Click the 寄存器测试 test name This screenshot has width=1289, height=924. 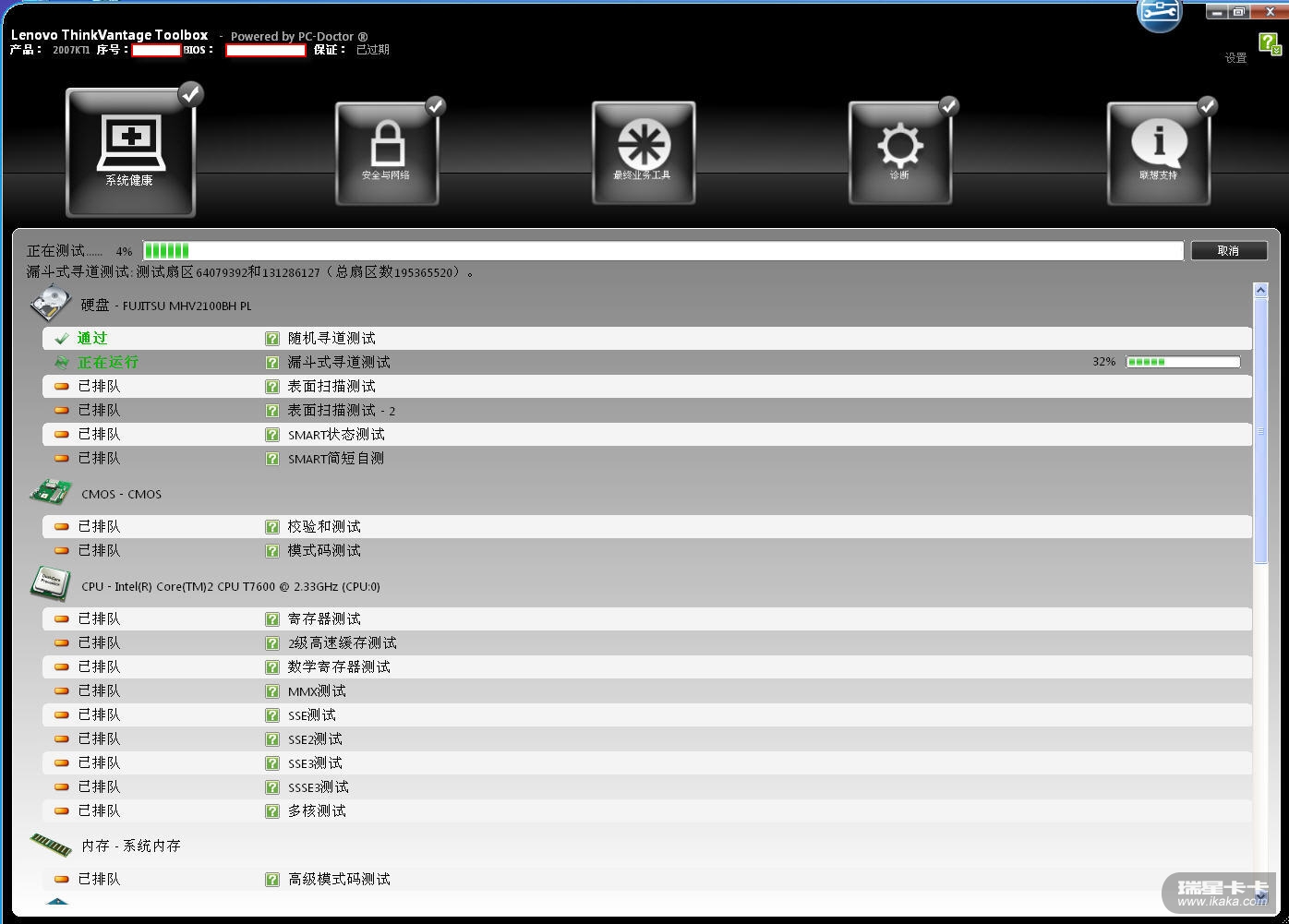tap(324, 619)
